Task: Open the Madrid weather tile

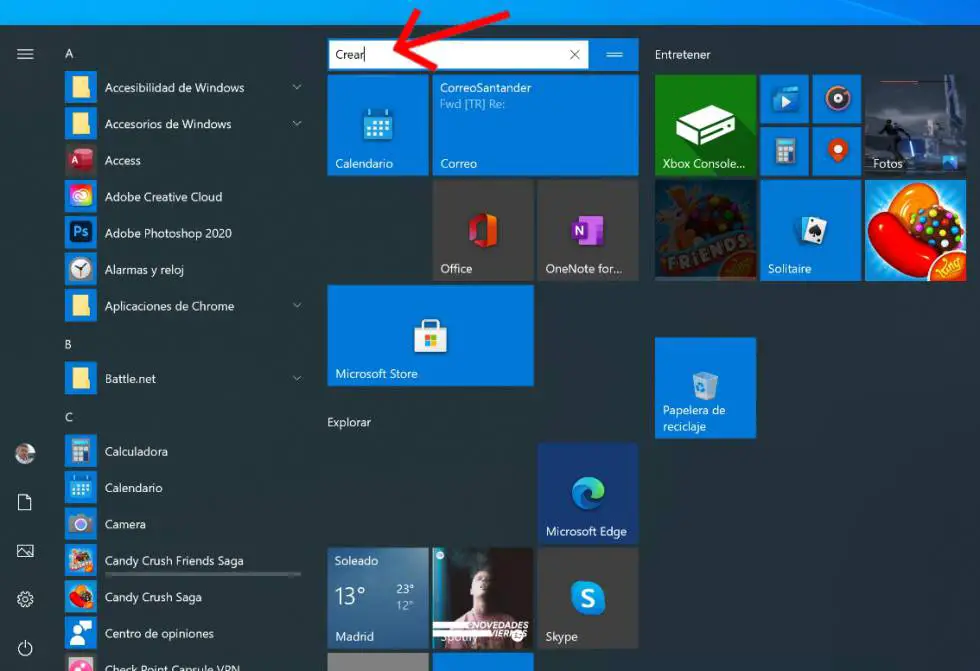Action: click(378, 599)
